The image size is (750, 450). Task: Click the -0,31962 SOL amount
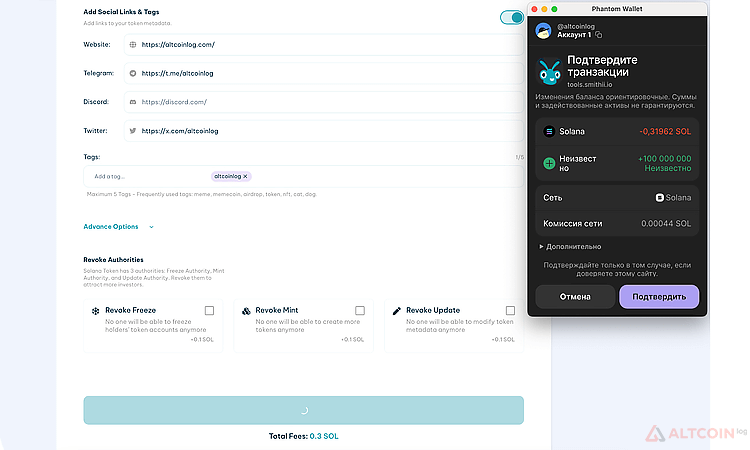[665, 132]
